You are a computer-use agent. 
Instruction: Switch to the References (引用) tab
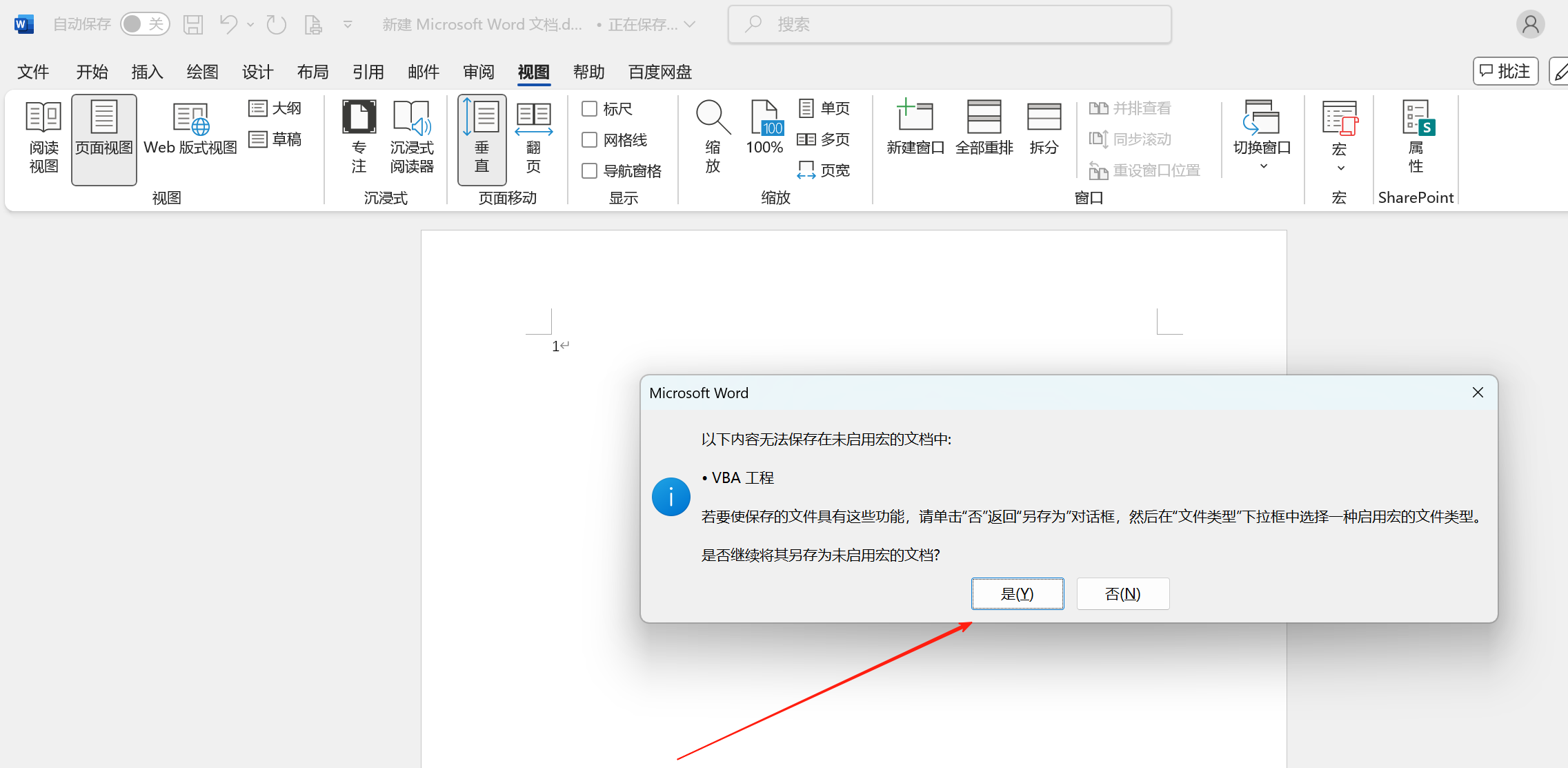point(368,72)
